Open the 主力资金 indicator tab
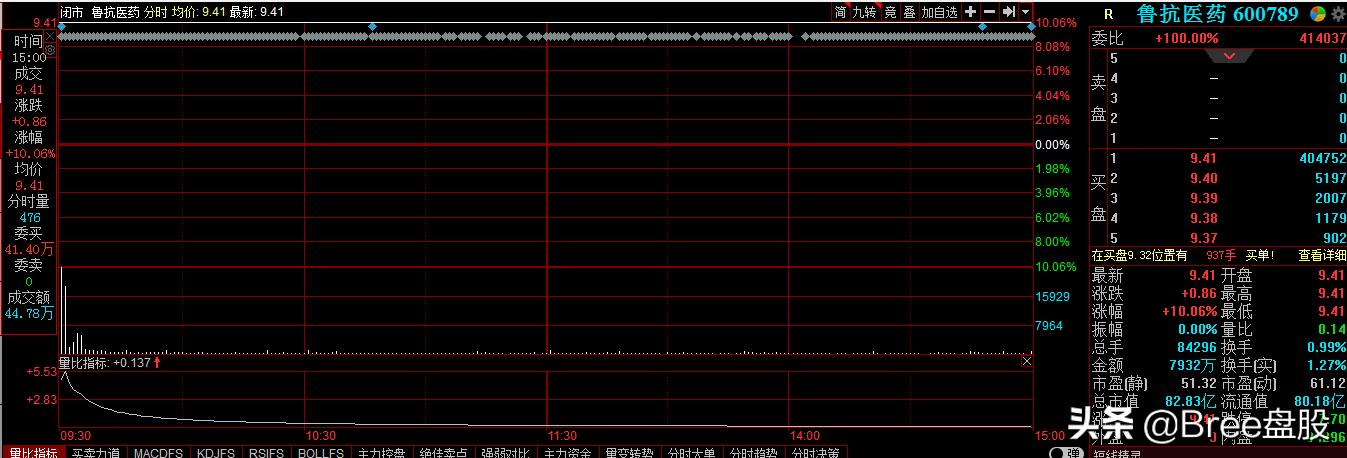Image resolution: width=1347 pixels, height=458 pixels. pos(567,452)
